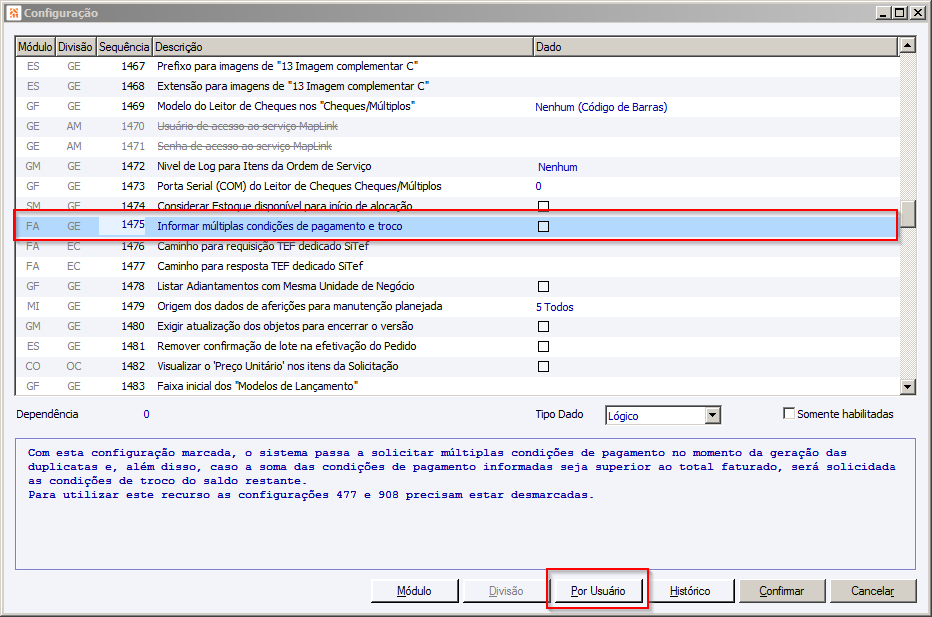Toggle checkbox for row 1475 Informar múltiplas condições

click(543, 226)
